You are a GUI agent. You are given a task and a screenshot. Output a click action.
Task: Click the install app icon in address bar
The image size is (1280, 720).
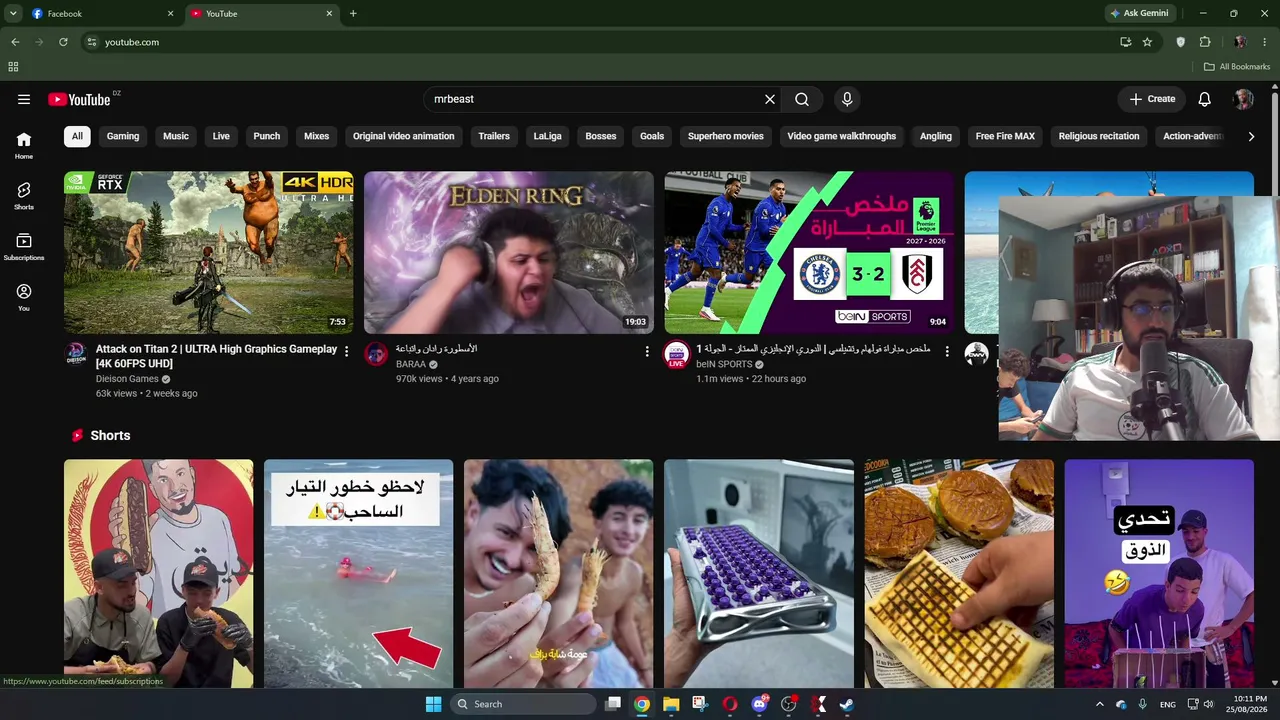click(1126, 42)
